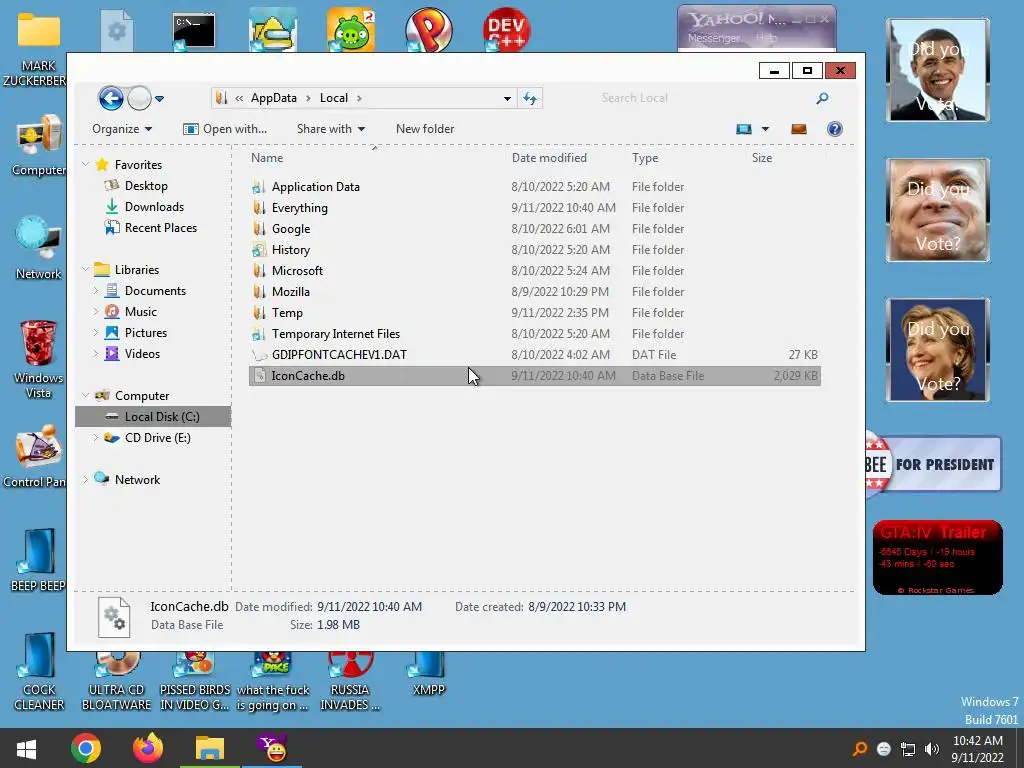Open the Videos library
This screenshot has width=1024, height=768.
coord(142,353)
